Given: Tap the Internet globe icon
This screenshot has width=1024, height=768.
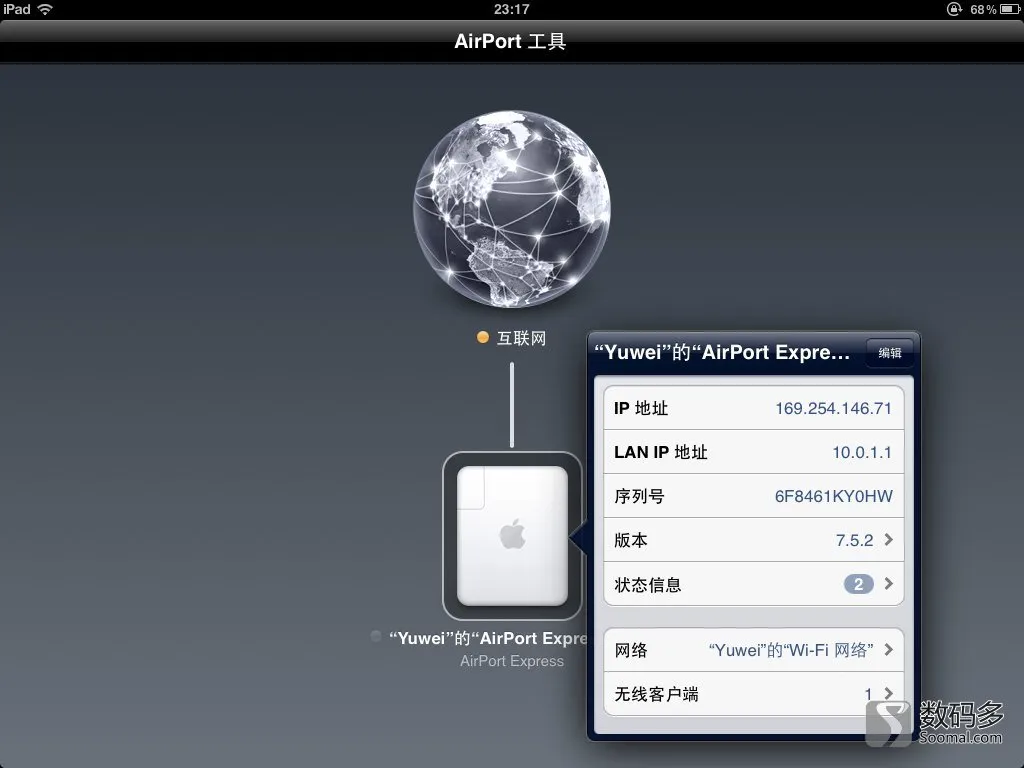Looking at the screenshot, I should point(512,209).
